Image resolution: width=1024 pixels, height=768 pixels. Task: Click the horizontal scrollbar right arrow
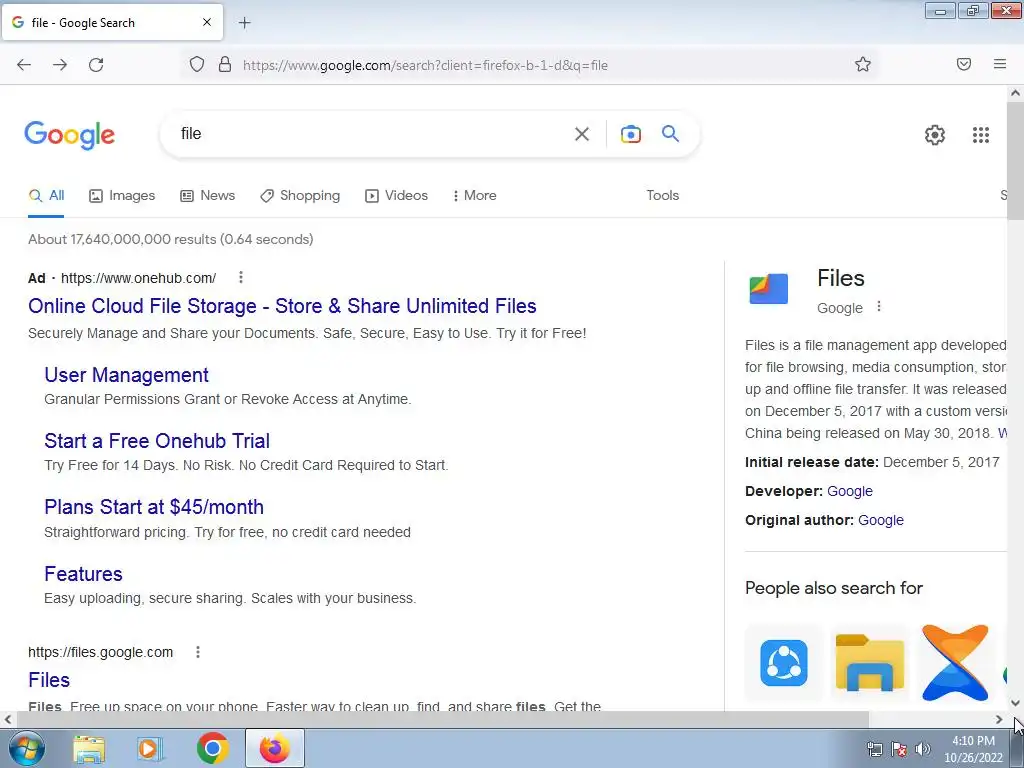[x=999, y=719]
